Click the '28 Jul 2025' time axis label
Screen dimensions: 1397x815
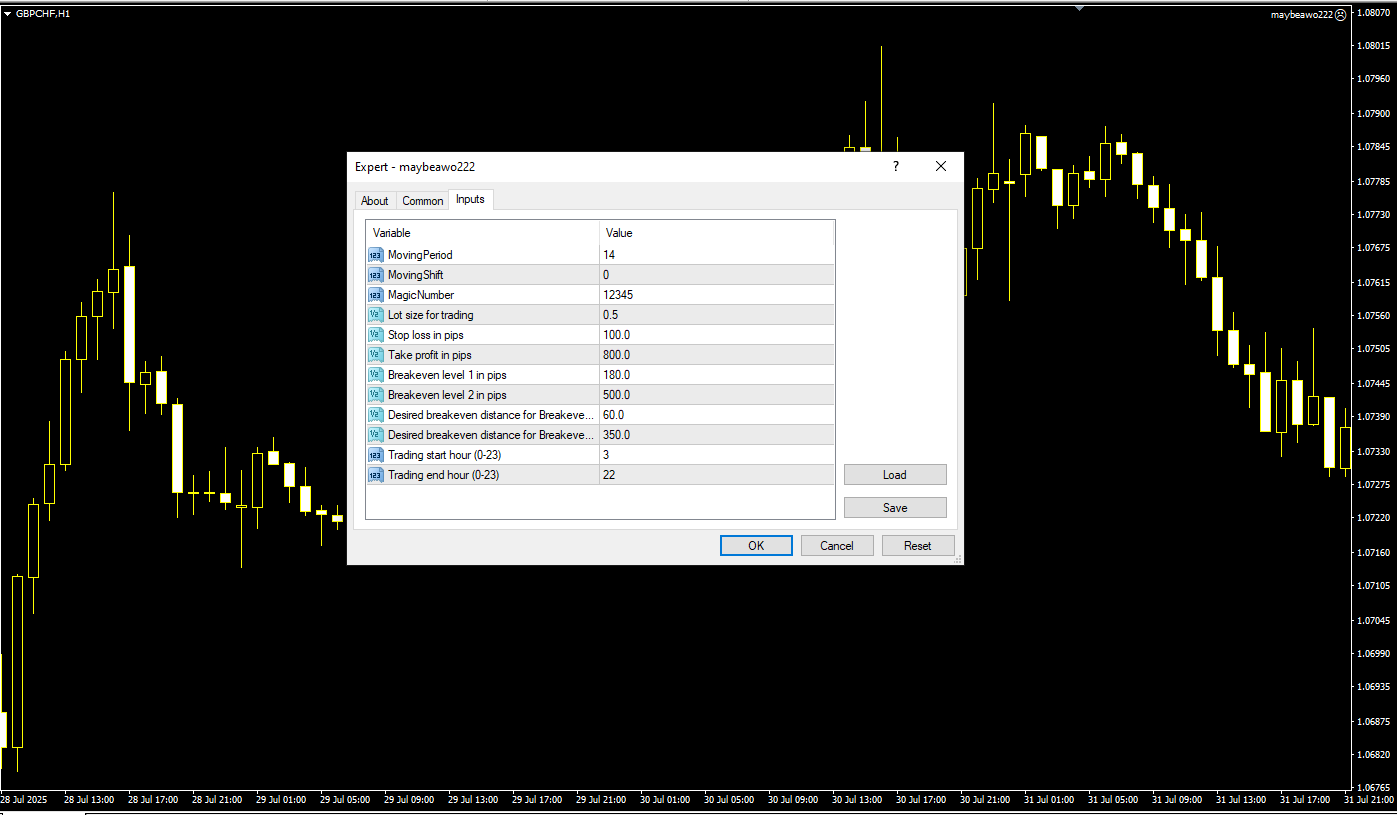(x=24, y=800)
